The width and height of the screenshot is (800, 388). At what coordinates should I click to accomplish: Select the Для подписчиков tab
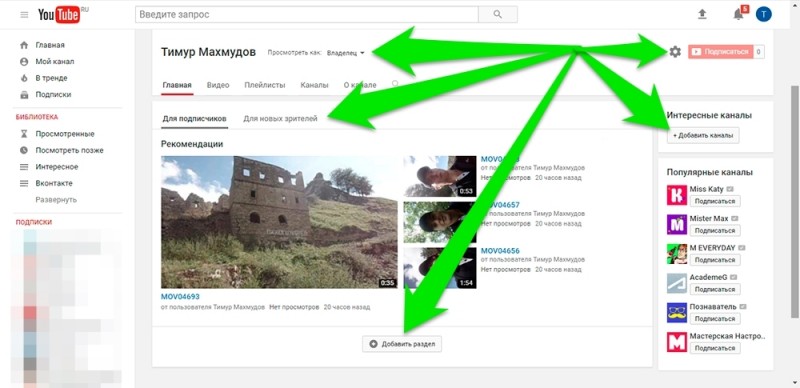tap(194, 118)
